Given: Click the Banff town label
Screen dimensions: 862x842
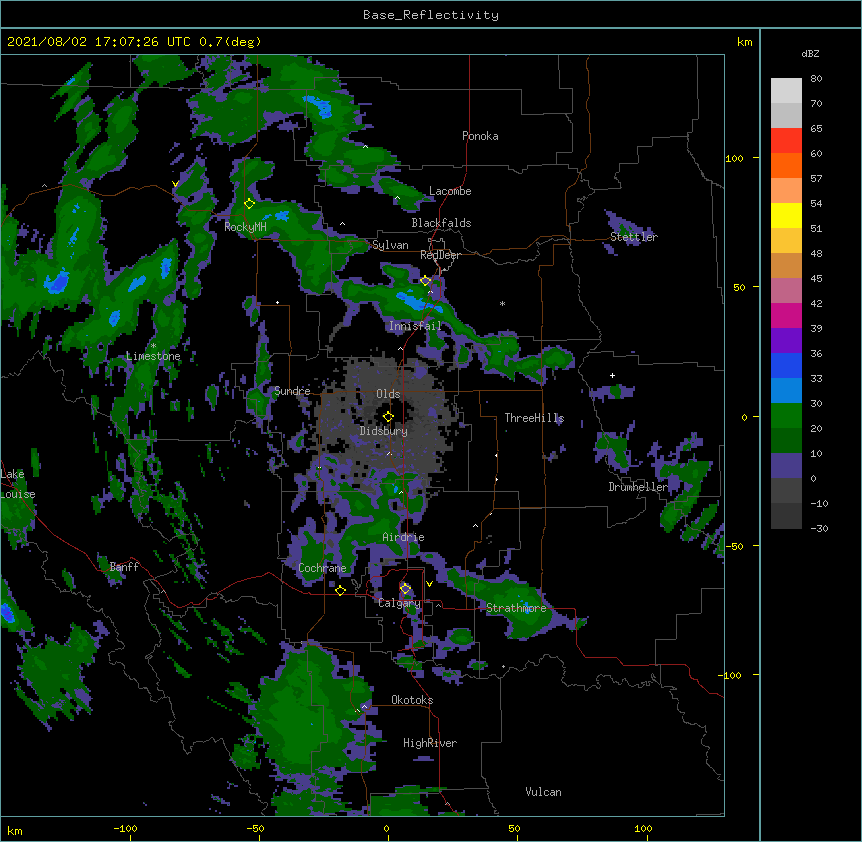Looking at the screenshot, I should click(x=124, y=567).
